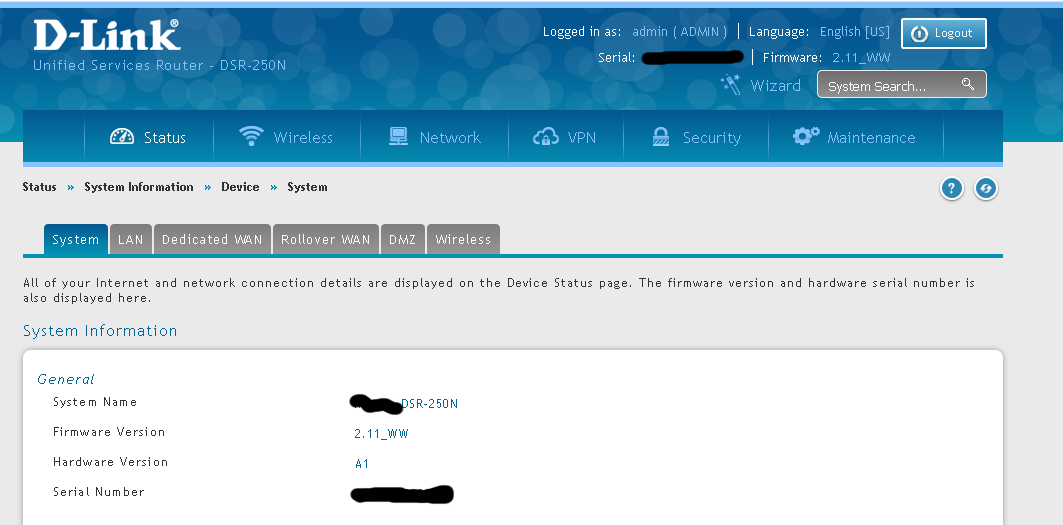Viewport: 1063px width, 525px height.
Task: Switch to the LAN tab
Action: [x=131, y=239]
